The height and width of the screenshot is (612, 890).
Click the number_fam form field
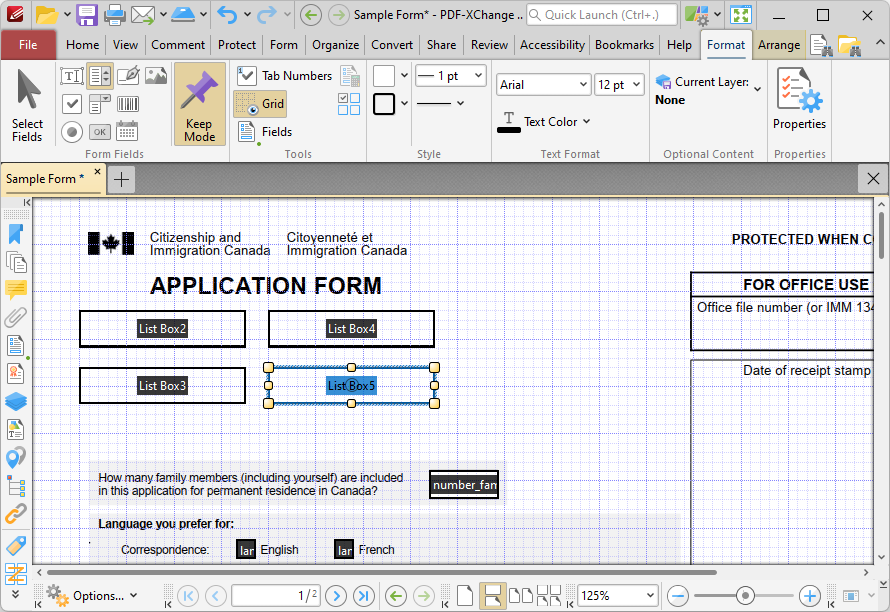click(x=464, y=485)
